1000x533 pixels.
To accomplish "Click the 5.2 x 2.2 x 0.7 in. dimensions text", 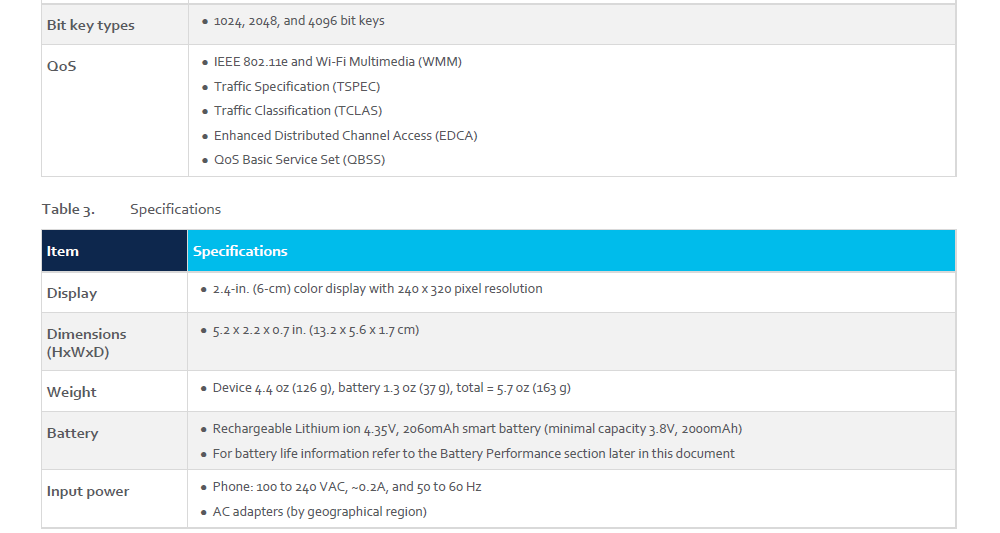I will (315, 330).
